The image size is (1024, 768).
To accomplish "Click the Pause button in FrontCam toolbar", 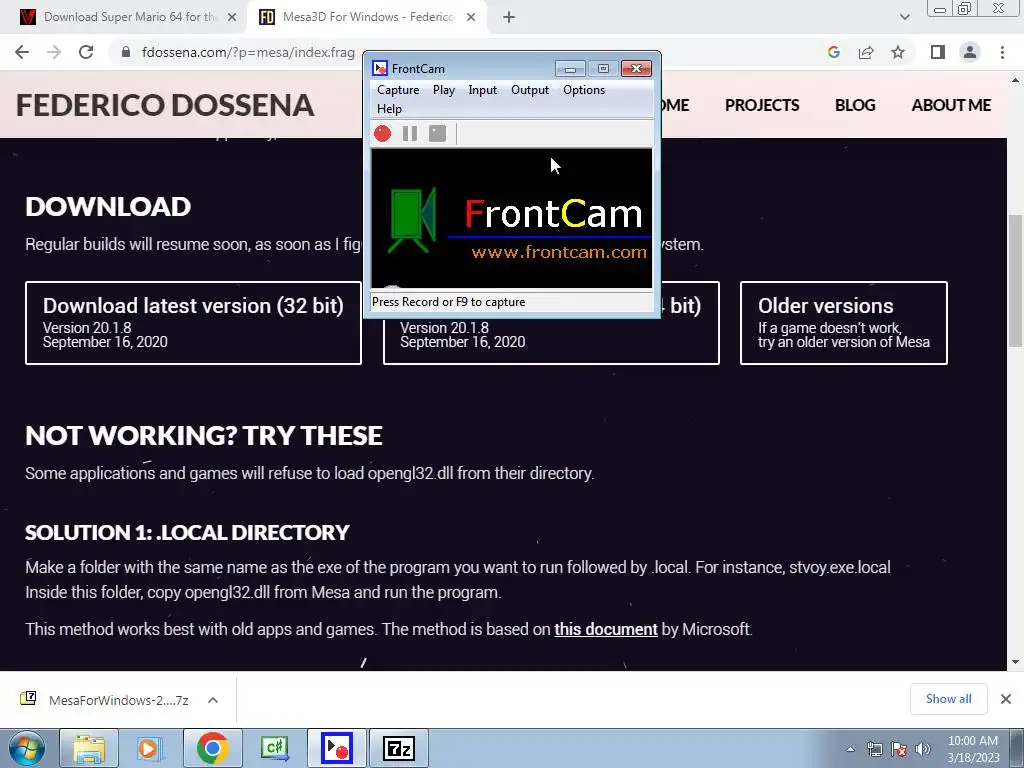I will pos(409,134).
